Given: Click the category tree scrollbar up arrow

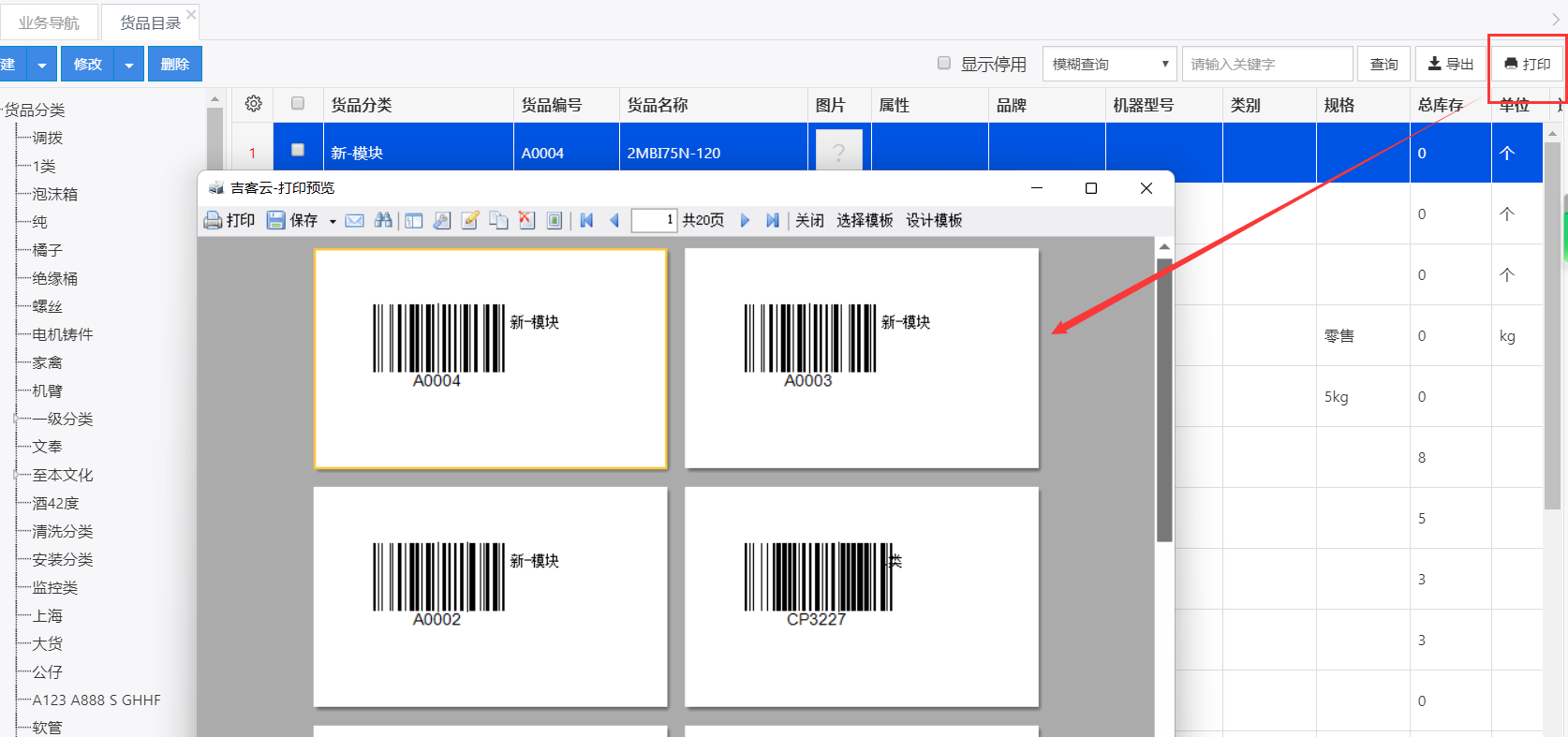Looking at the screenshot, I should click(x=214, y=98).
